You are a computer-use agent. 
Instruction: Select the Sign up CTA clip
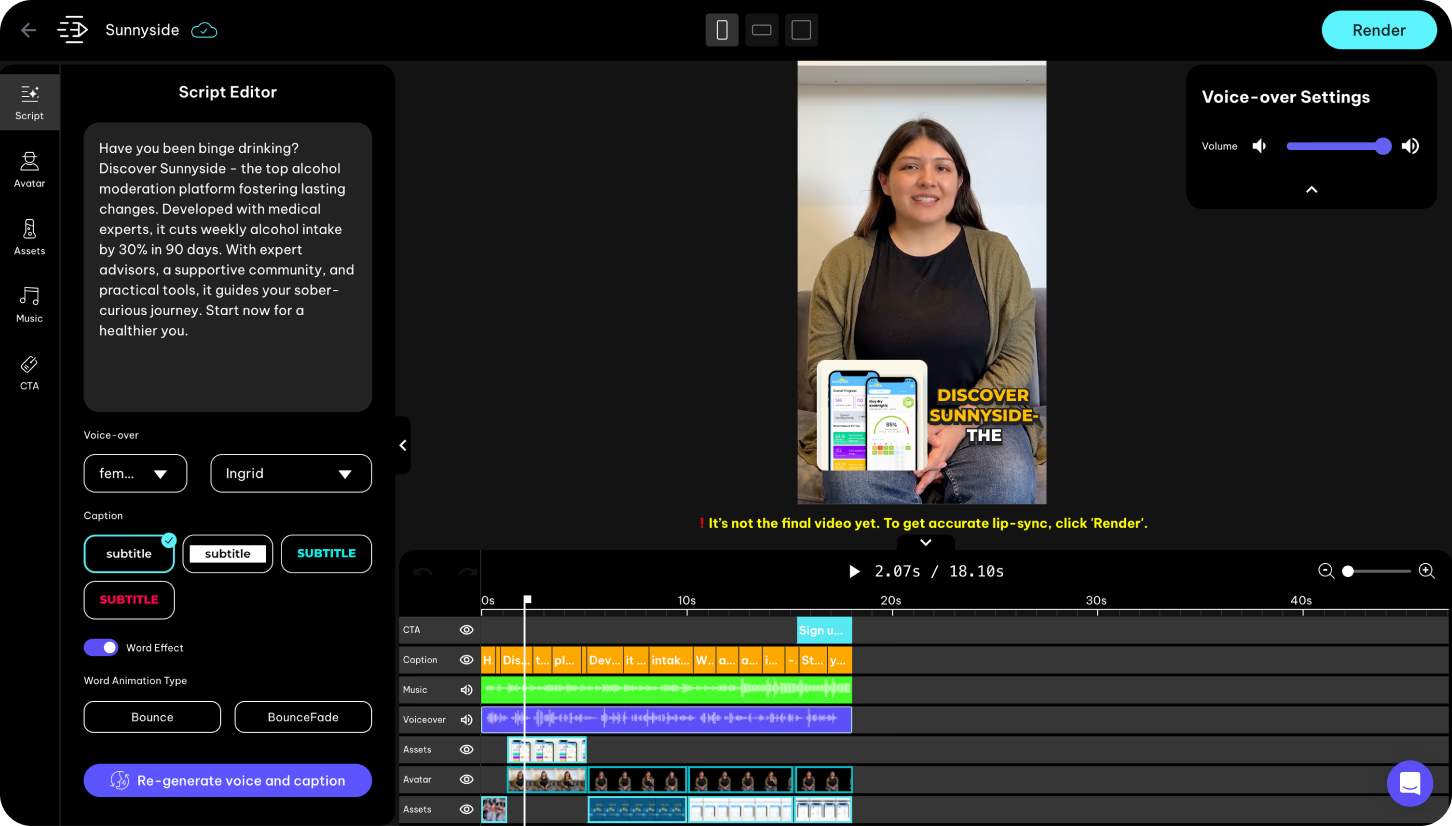823,630
